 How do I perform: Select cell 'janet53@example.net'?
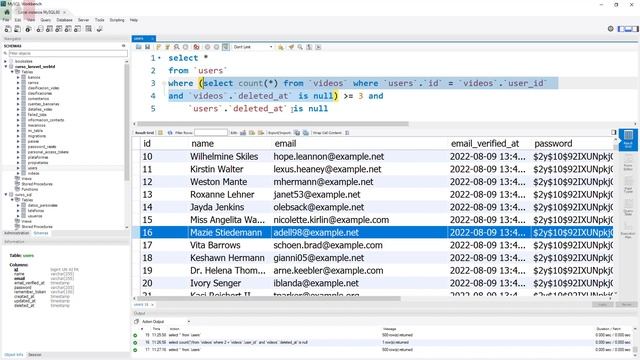[317, 194]
